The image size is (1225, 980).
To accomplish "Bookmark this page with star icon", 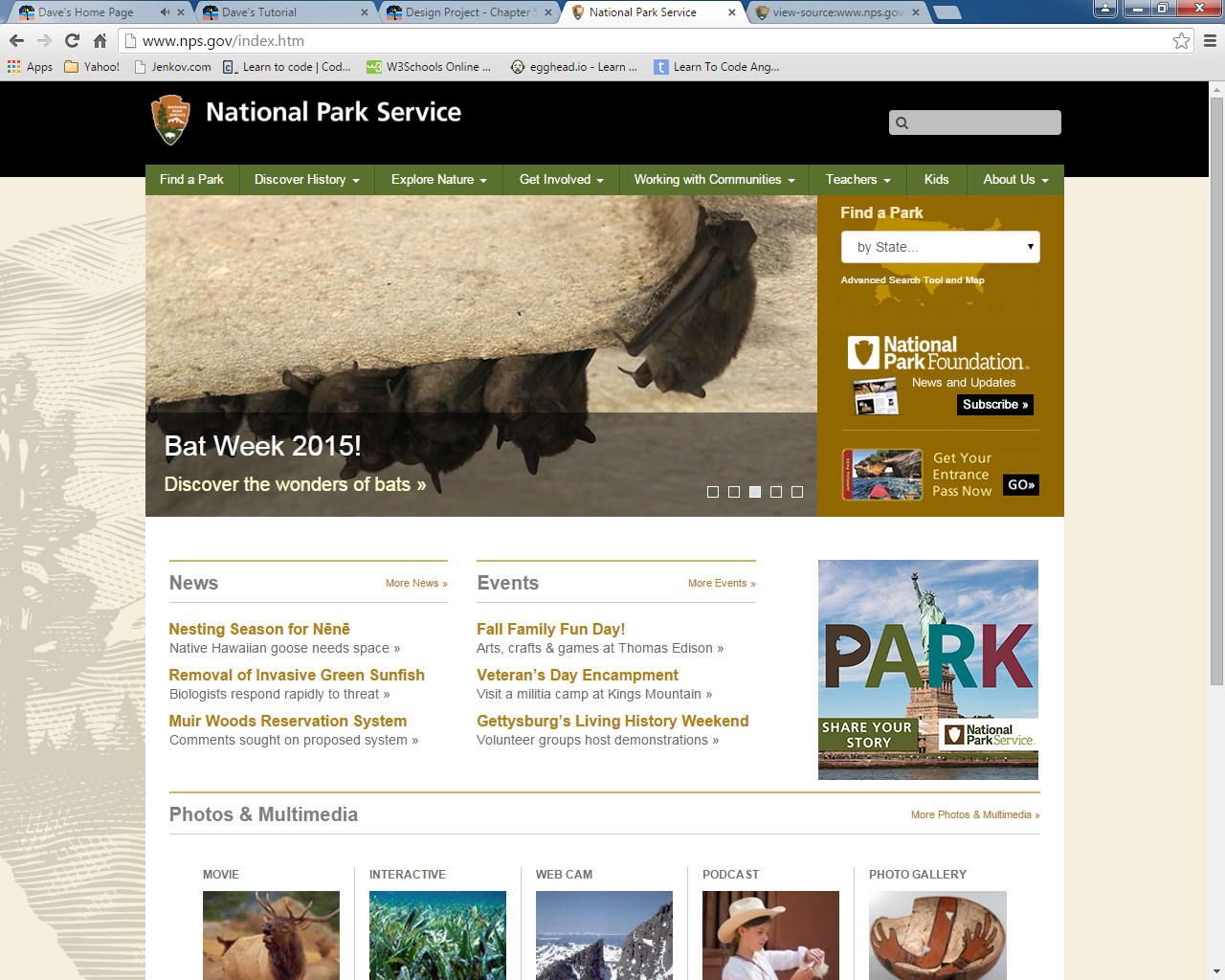I will click(1181, 40).
